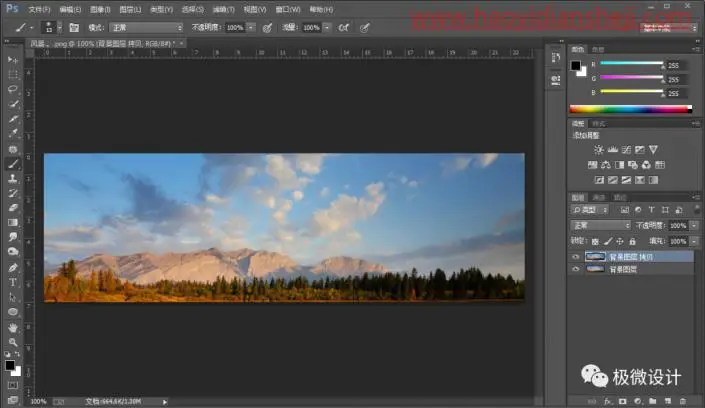Open the collapsed History panel icon

pyautogui.click(x=556, y=58)
